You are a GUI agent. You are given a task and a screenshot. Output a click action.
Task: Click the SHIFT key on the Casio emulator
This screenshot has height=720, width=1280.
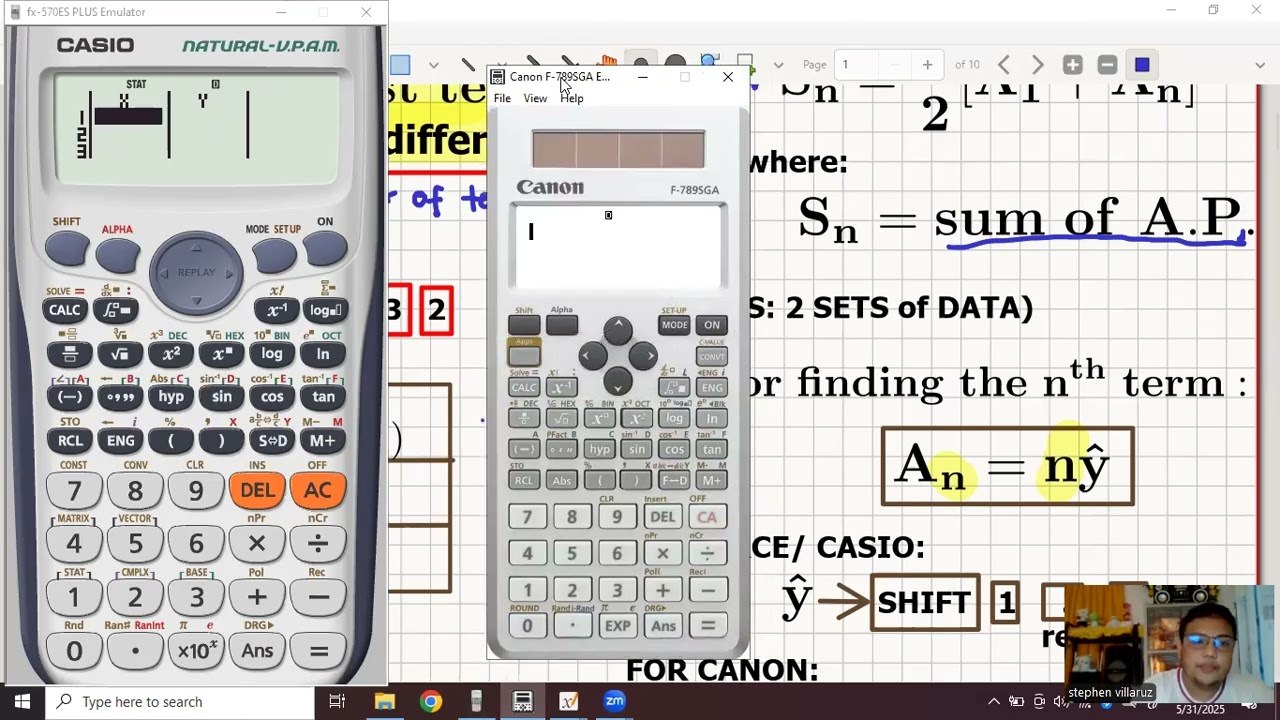67,249
